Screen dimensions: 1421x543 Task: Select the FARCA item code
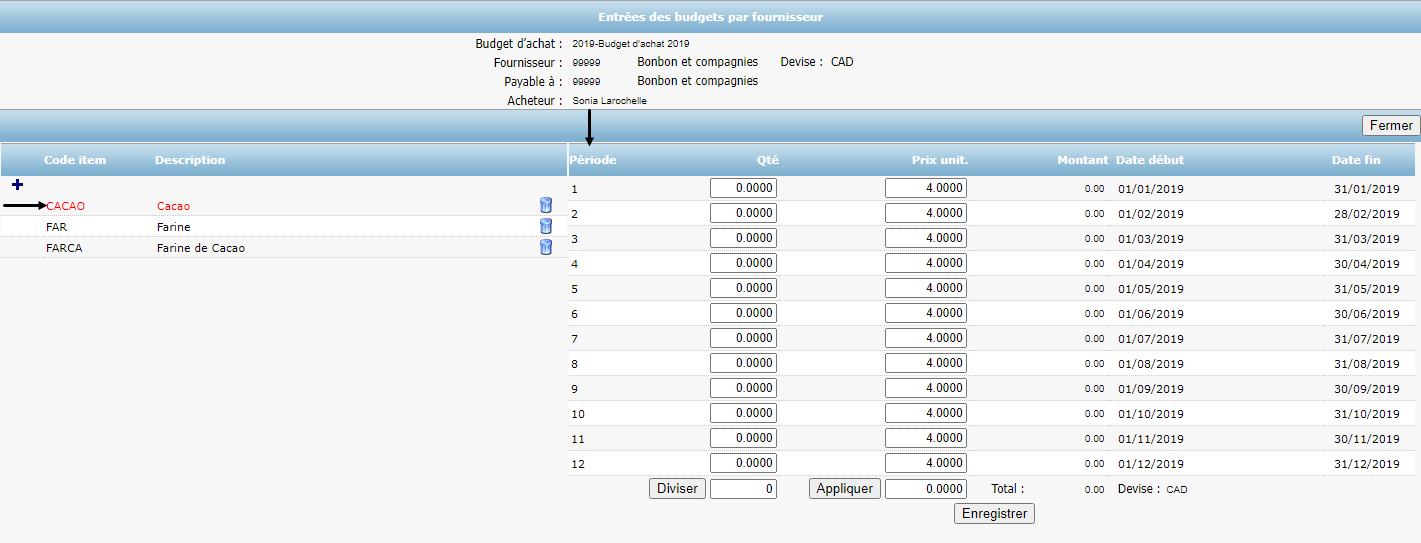[64, 248]
